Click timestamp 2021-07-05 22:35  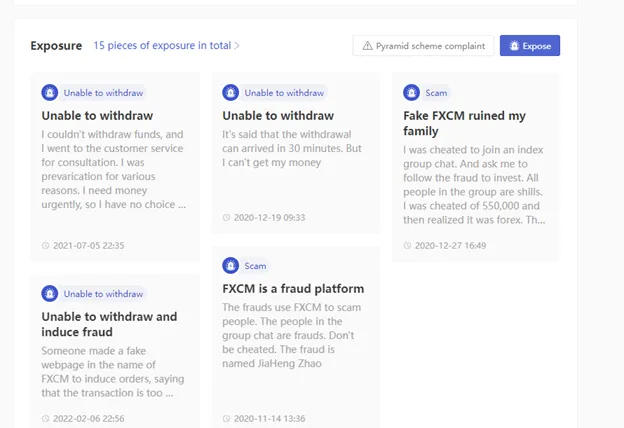(88, 245)
